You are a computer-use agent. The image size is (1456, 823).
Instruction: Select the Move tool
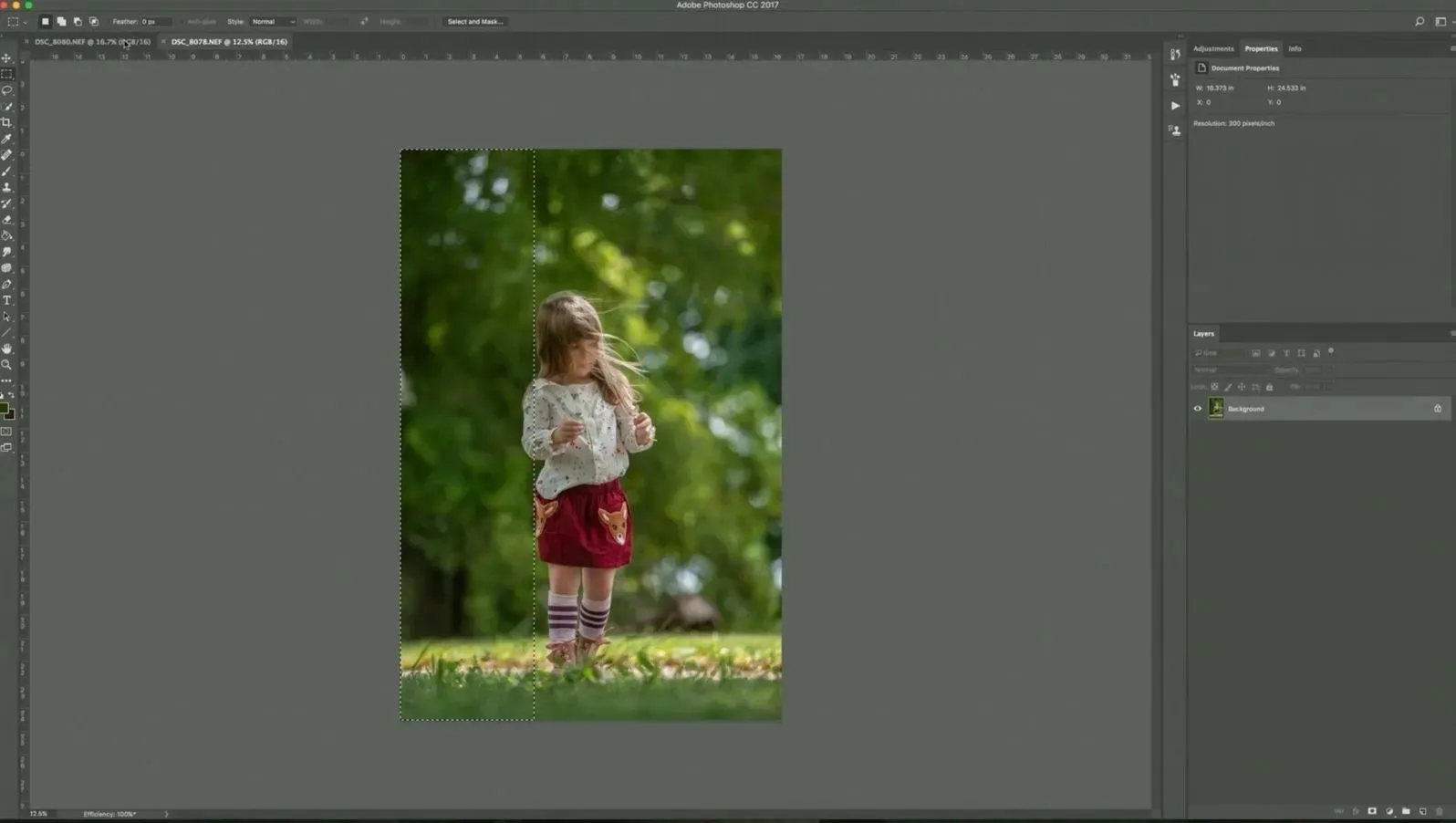coord(6,58)
